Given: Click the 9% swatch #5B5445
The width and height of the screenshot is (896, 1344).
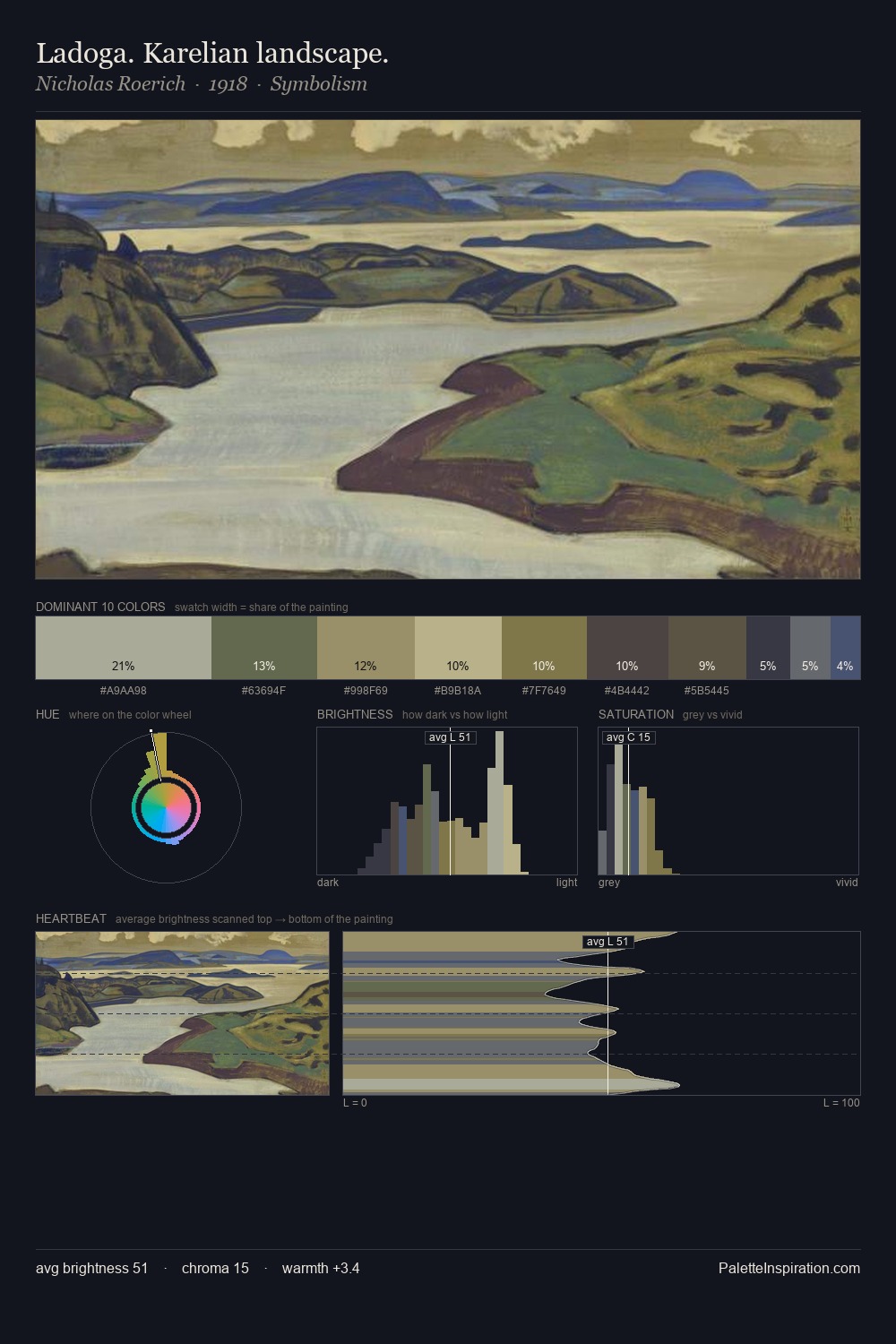Looking at the screenshot, I should 707,648.
